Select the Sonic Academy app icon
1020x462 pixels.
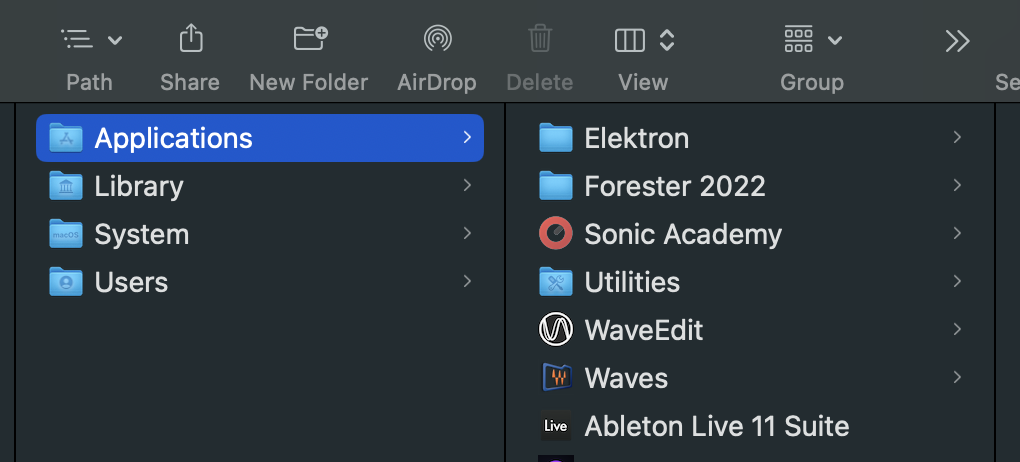[556, 234]
